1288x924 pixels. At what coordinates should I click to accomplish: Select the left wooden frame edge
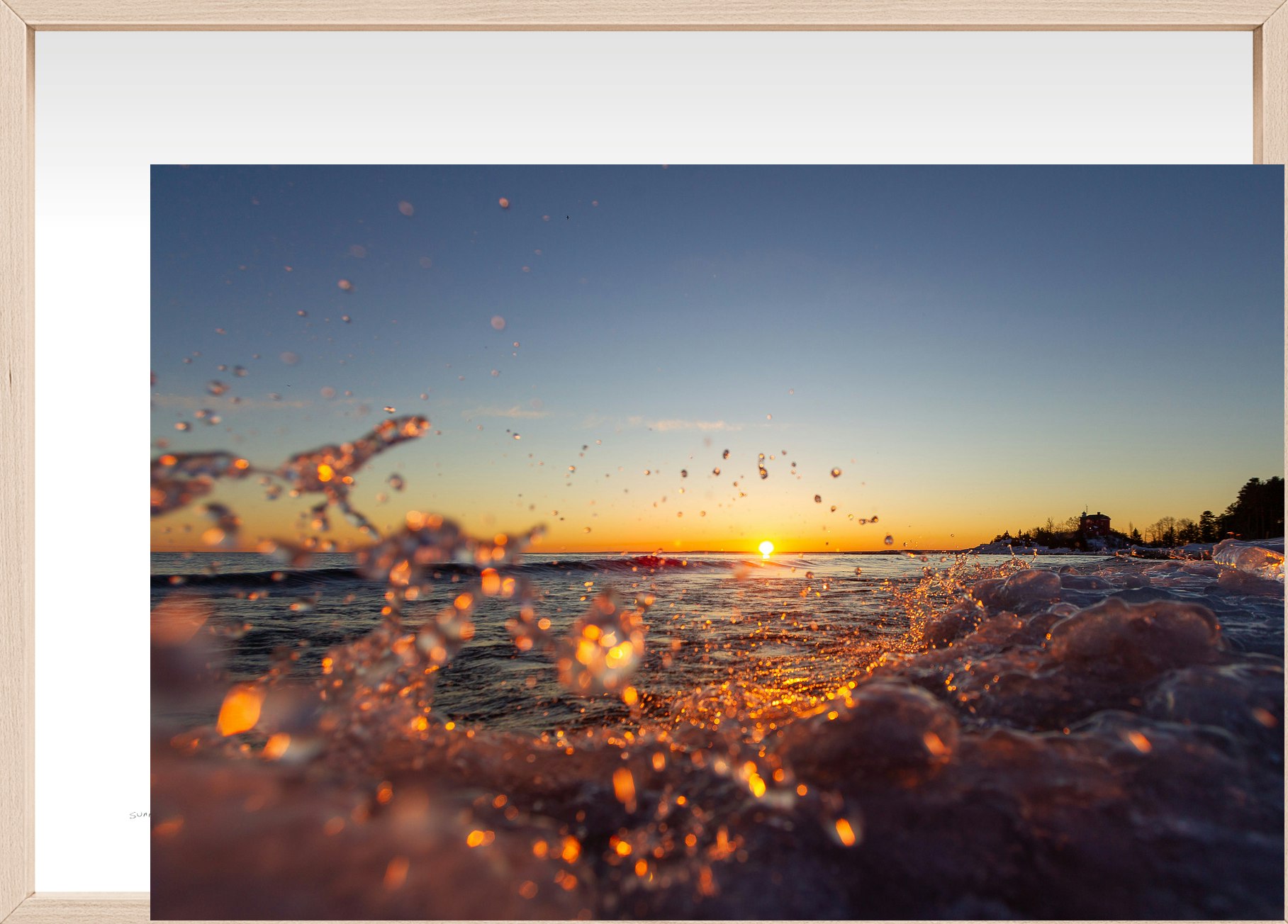(16, 461)
